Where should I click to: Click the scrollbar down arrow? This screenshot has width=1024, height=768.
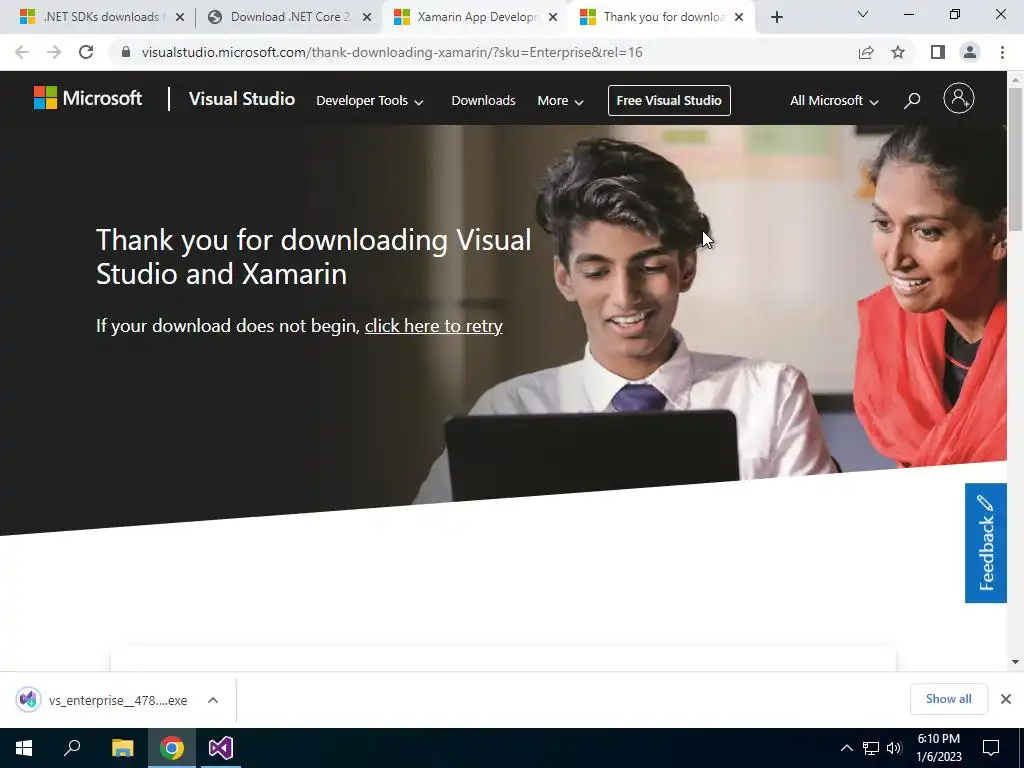pos(1015,662)
